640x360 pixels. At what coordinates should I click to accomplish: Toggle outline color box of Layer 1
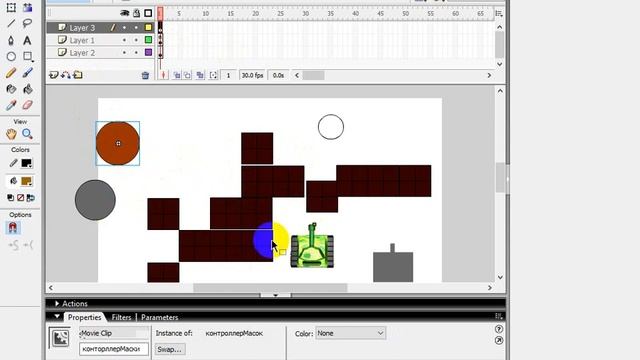tap(149, 40)
